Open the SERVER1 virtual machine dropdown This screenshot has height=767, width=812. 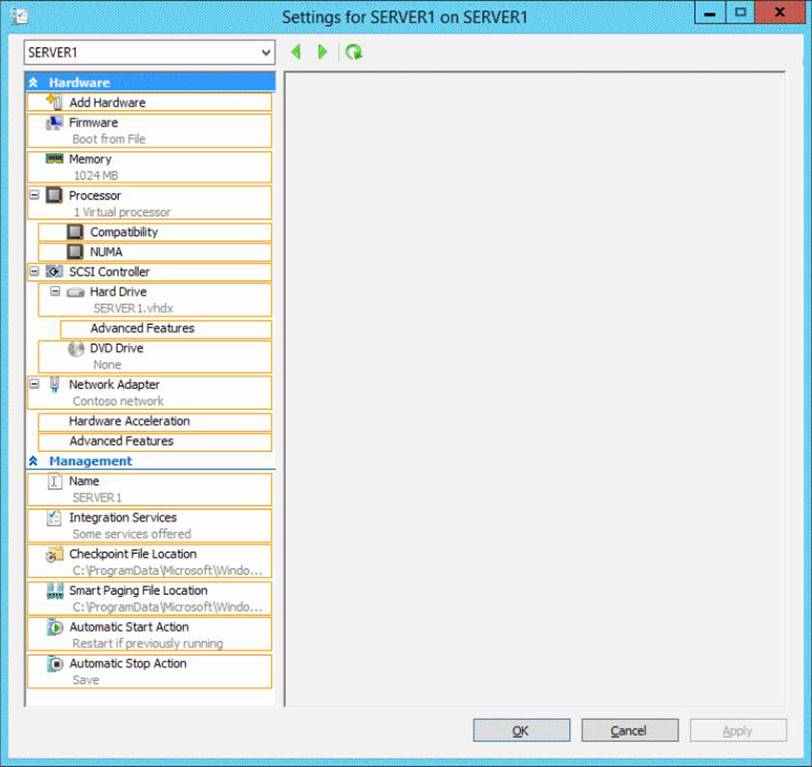[265, 52]
